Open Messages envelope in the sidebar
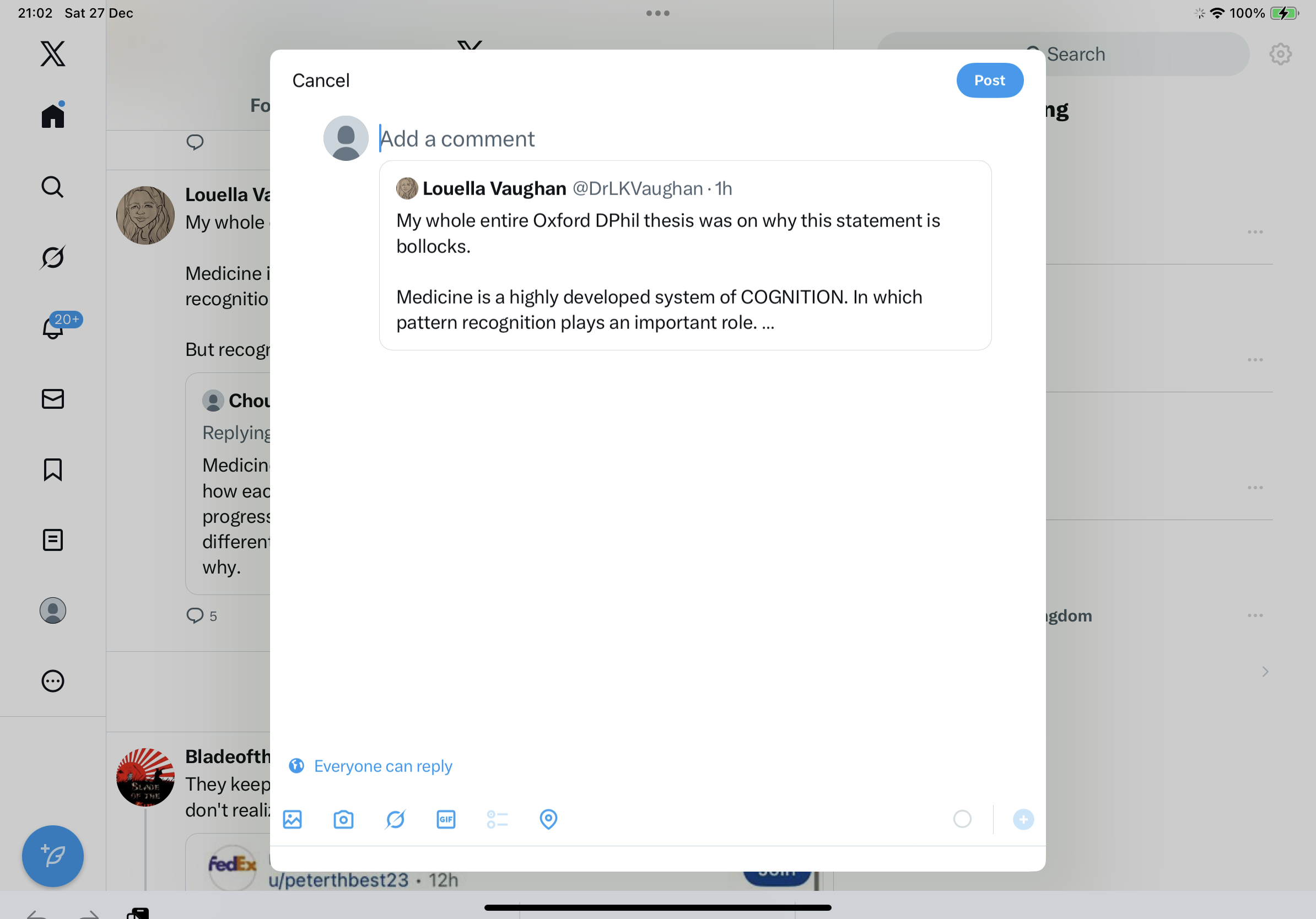 coord(53,399)
